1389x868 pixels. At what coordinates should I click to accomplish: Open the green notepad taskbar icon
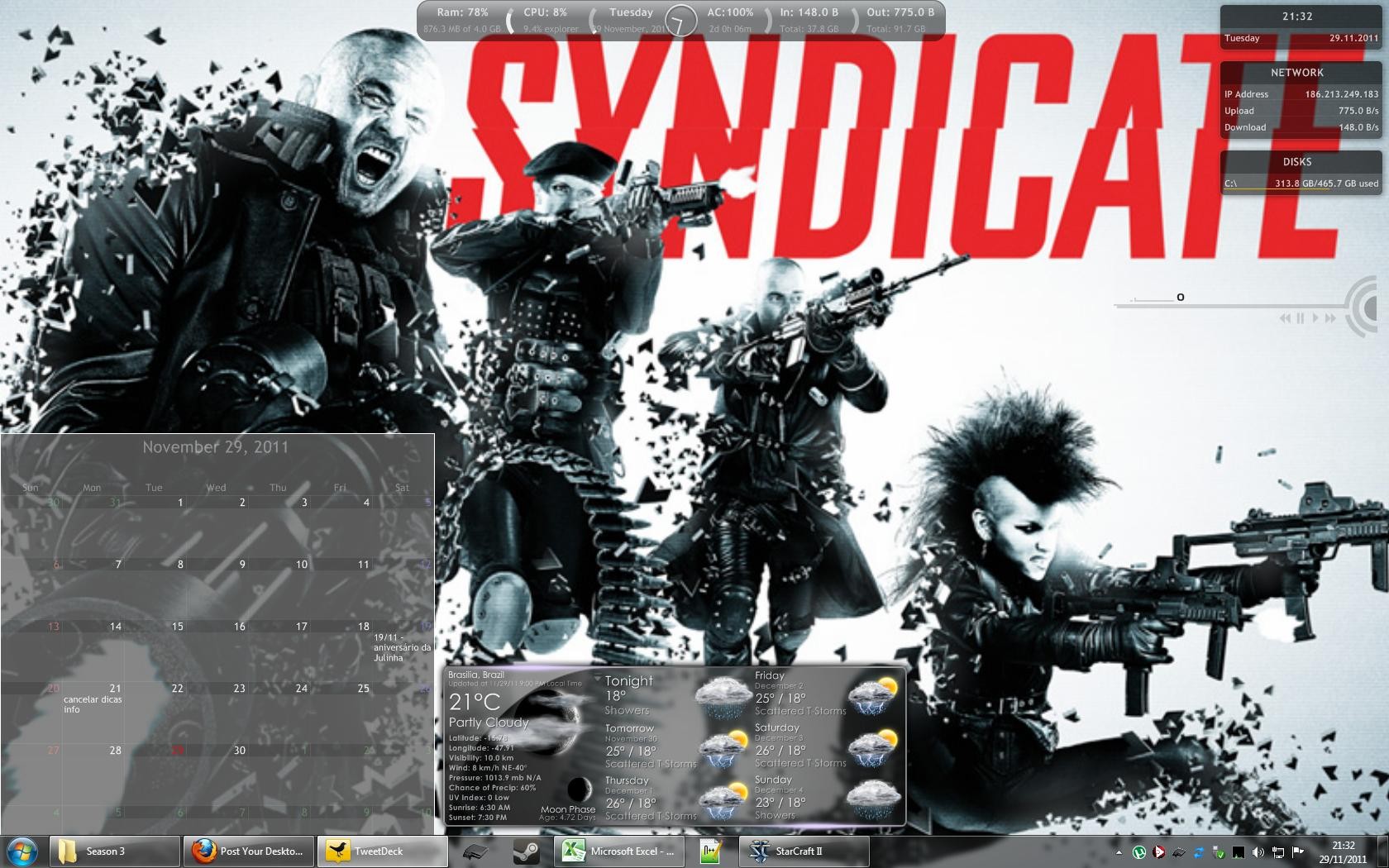[x=710, y=851]
